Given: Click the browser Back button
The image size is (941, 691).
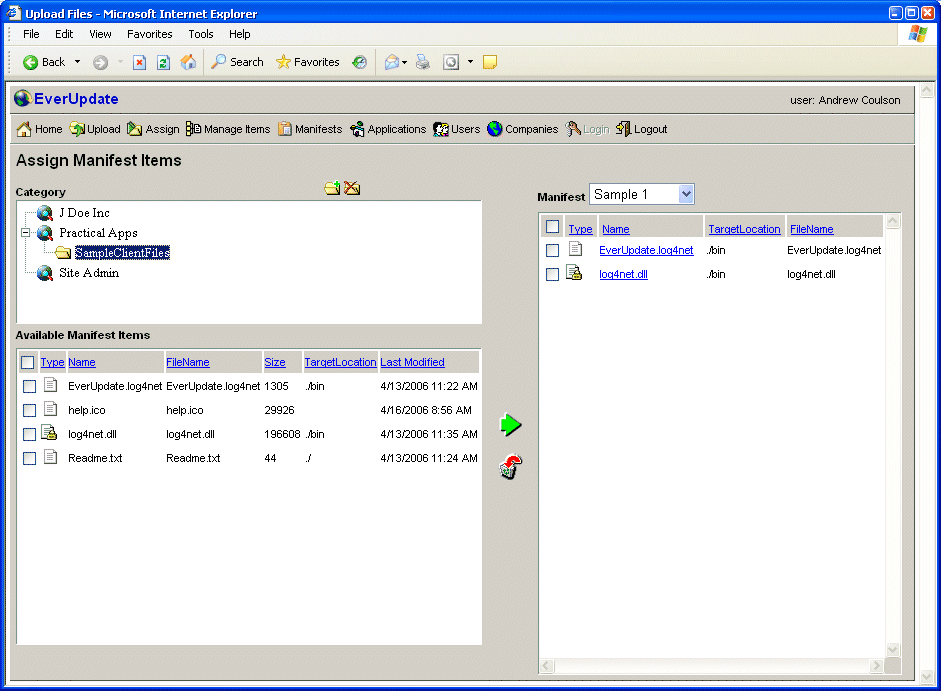Looking at the screenshot, I should coord(44,62).
